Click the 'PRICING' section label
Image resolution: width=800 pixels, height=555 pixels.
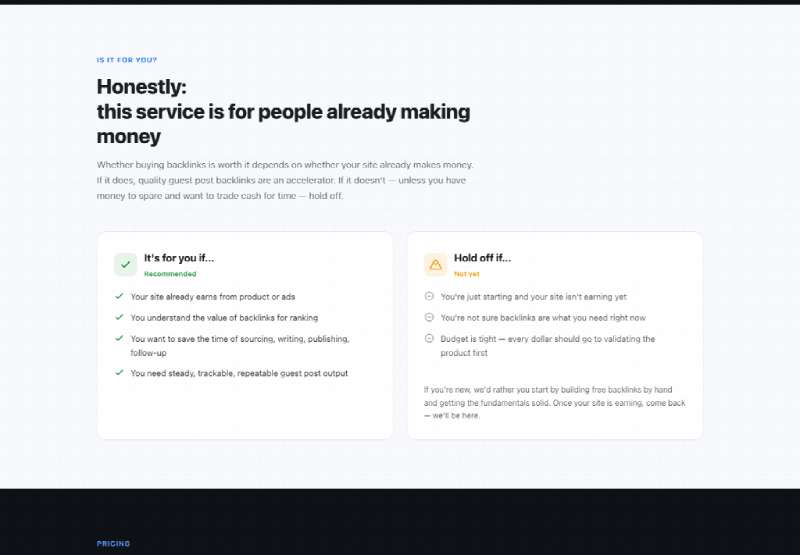[x=113, y=544]
